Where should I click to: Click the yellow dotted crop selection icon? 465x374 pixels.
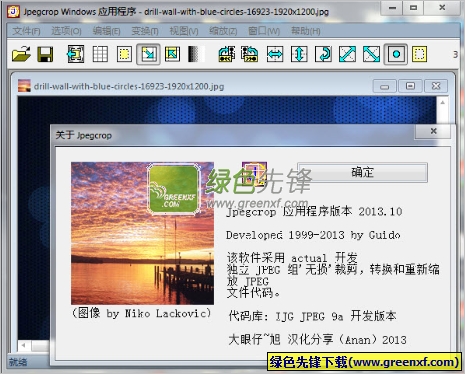click(124, 54)
